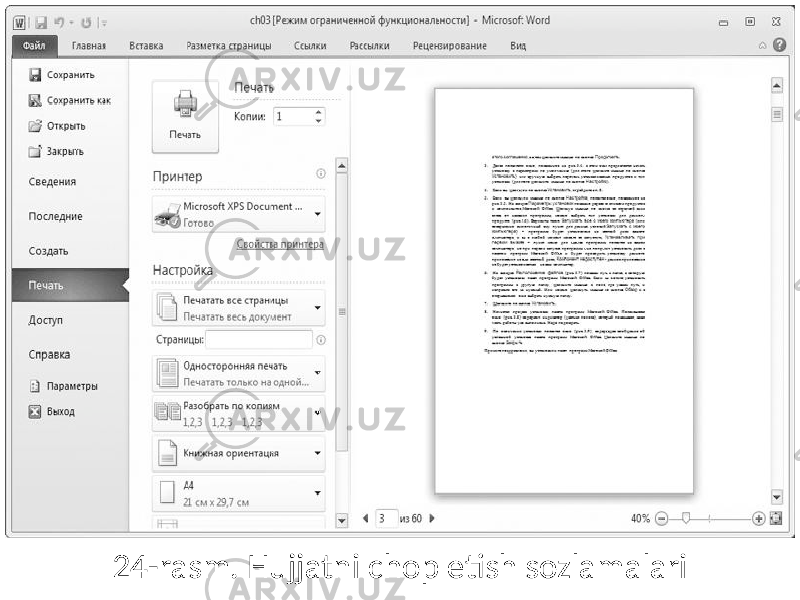Open the Сведения section
The height and width of the screenshot is (600, 800).
point(52,182)
